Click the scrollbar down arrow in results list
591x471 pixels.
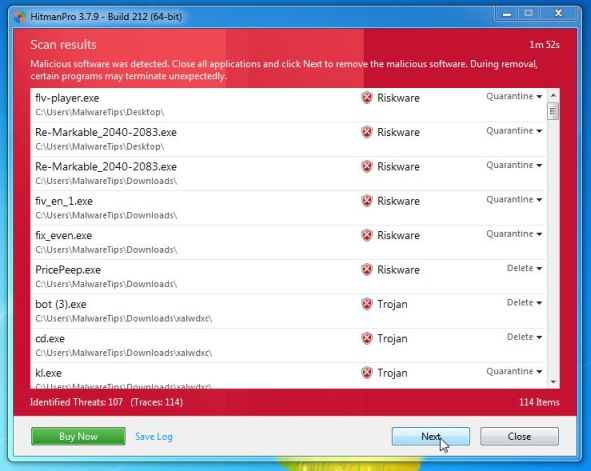click(553, 382)
